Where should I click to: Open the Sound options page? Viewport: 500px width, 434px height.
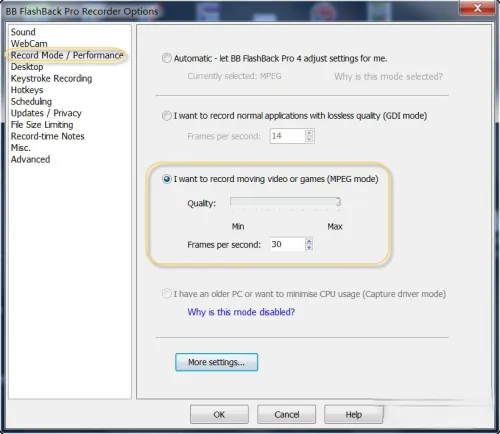click(x=23, y=32)
